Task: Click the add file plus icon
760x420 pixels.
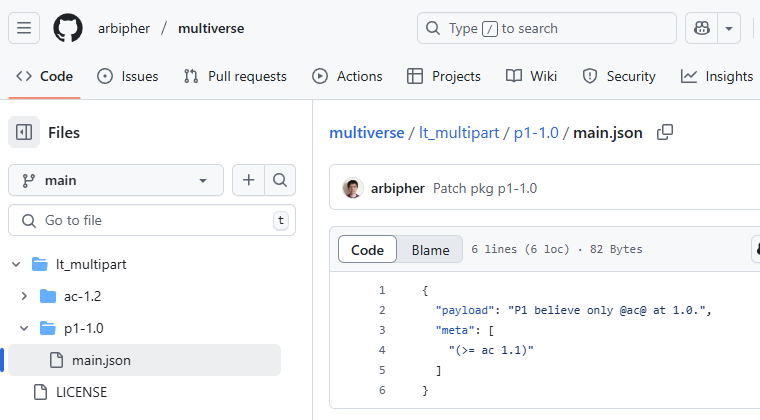Action: (248, 180)
